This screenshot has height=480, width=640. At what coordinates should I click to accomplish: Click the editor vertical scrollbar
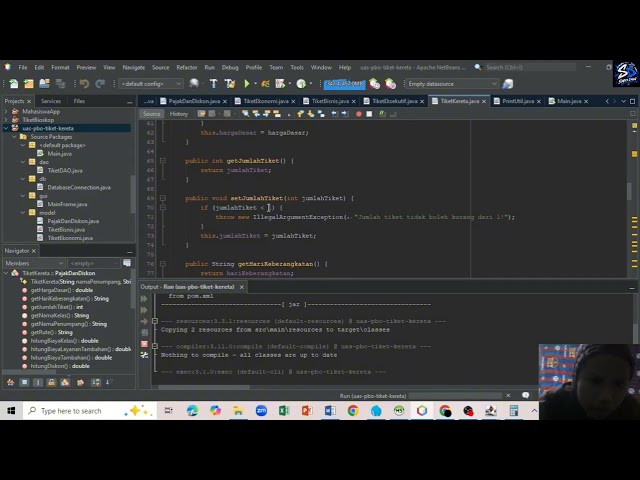coord(629,192)
